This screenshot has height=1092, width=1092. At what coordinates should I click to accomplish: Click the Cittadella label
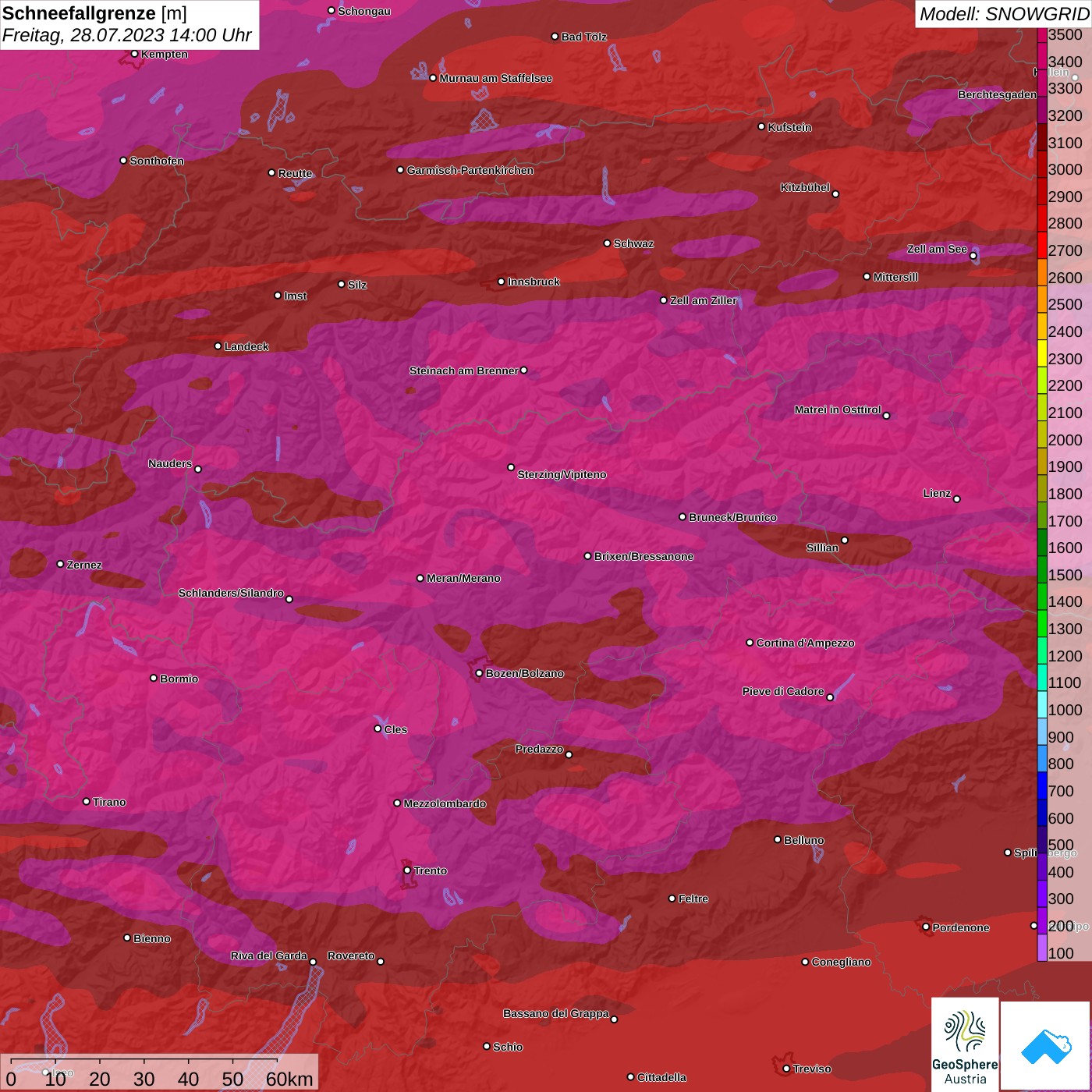click(x=661, y=1077)
